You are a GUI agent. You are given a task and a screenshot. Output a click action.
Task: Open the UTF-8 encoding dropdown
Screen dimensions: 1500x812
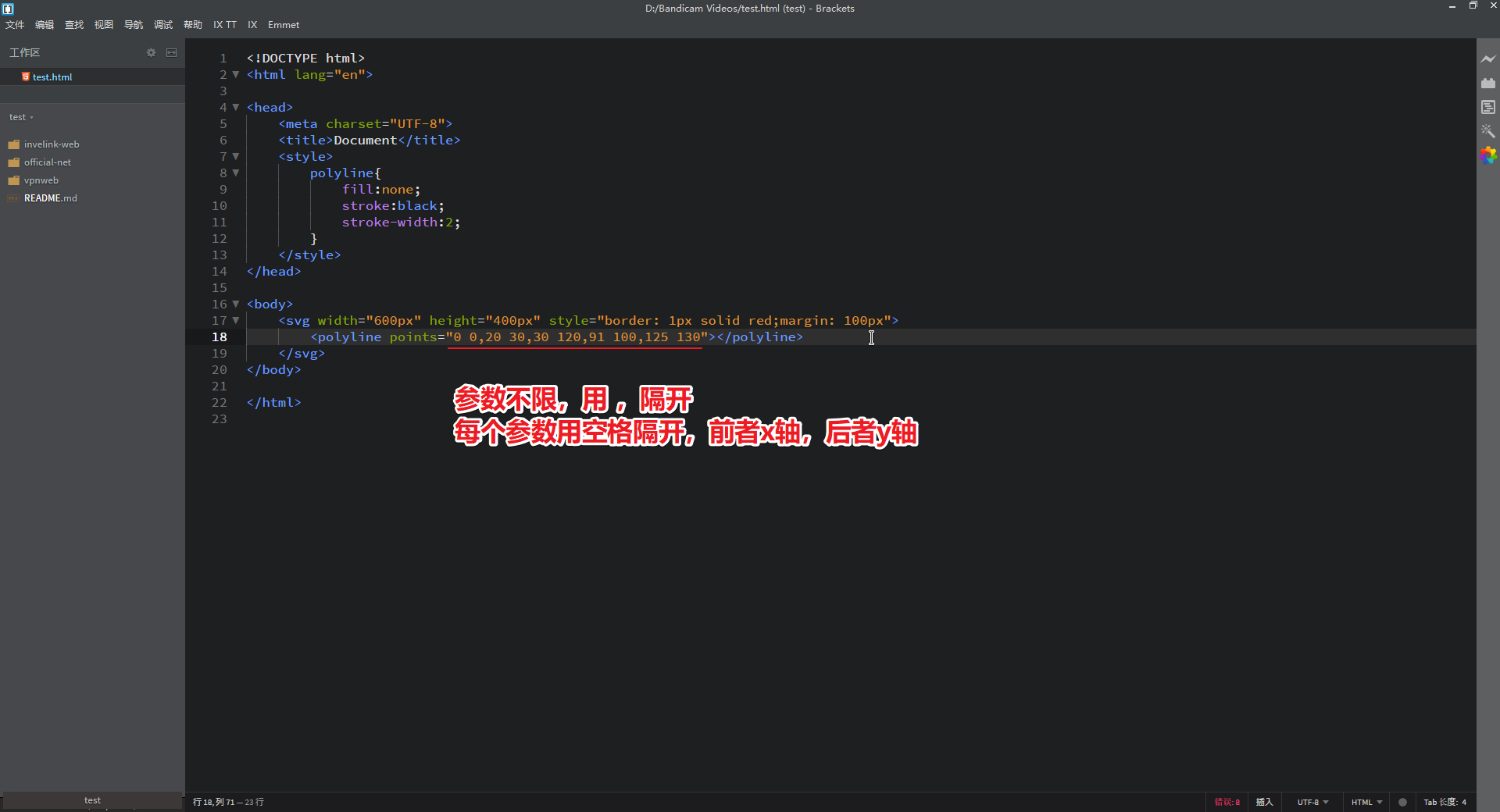[1312, 802]
